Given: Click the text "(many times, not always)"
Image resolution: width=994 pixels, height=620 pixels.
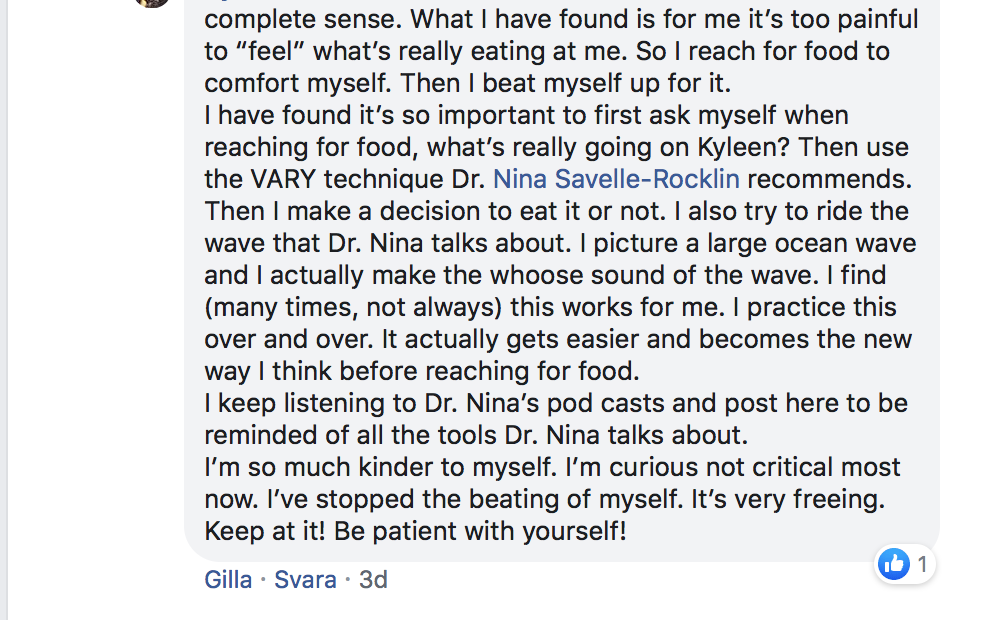Looking at the screenshot, I should [x=353, y=307].
